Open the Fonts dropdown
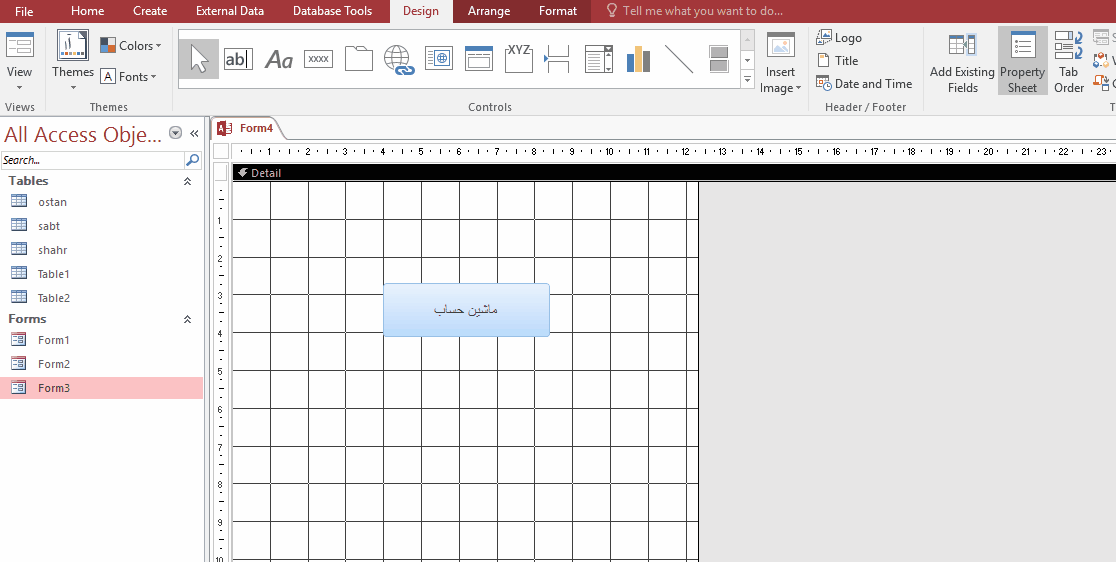This screenshot has height=562, width=1116. point(128,76)
